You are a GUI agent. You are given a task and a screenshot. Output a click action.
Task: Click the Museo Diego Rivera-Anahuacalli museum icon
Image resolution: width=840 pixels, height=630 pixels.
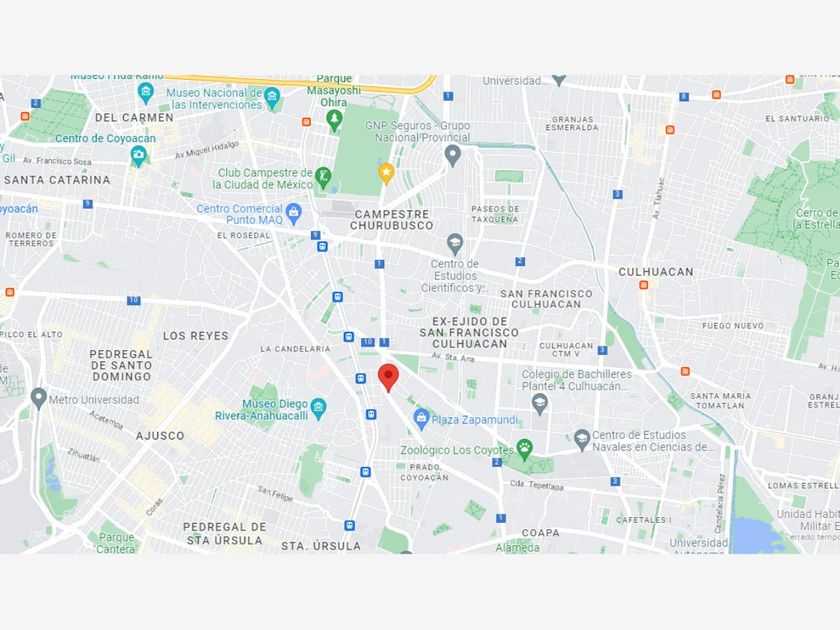click(318, 409)
